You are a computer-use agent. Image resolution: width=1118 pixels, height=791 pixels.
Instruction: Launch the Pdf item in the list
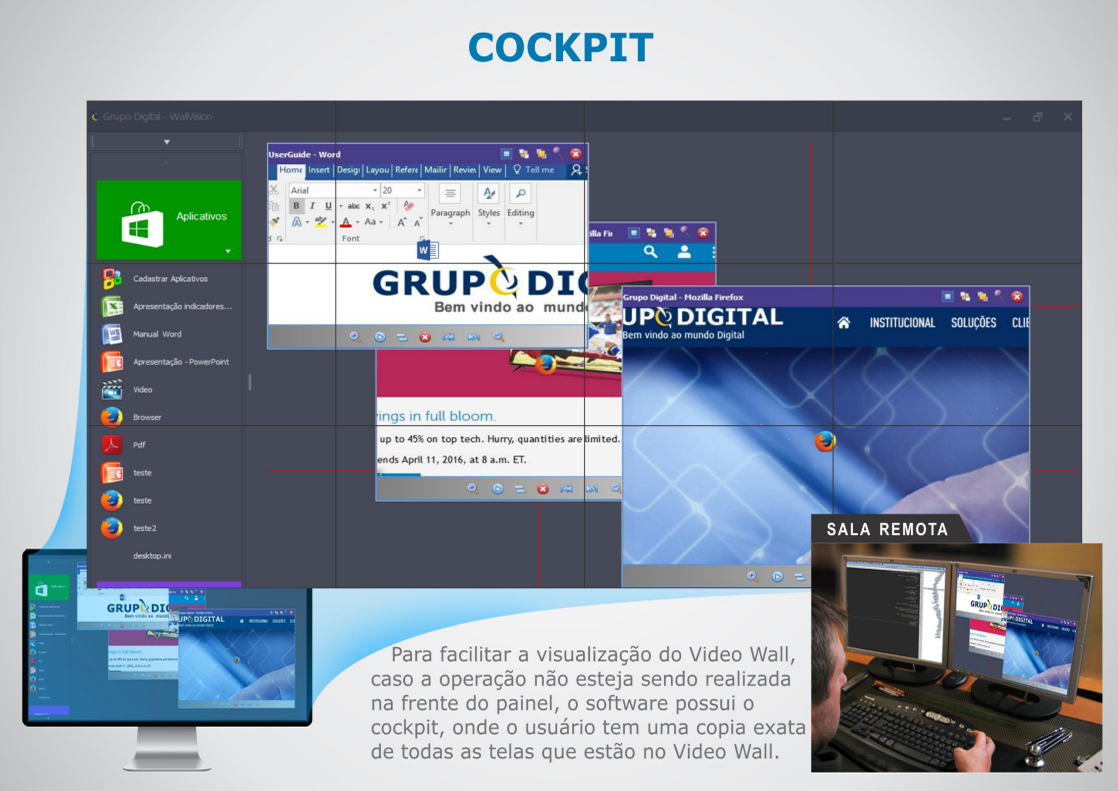(x=139, y=444)
